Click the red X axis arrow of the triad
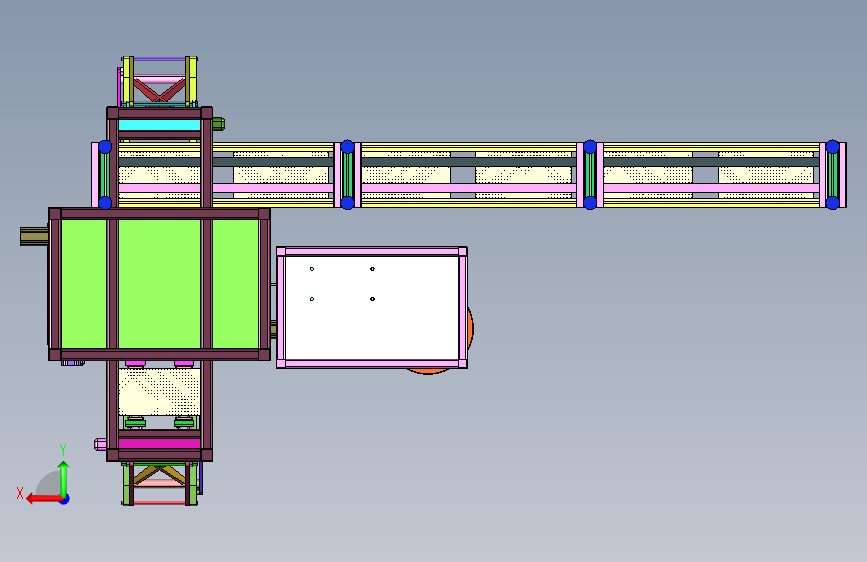This screenshot has width=867, height=562. [x=43, y=499]
